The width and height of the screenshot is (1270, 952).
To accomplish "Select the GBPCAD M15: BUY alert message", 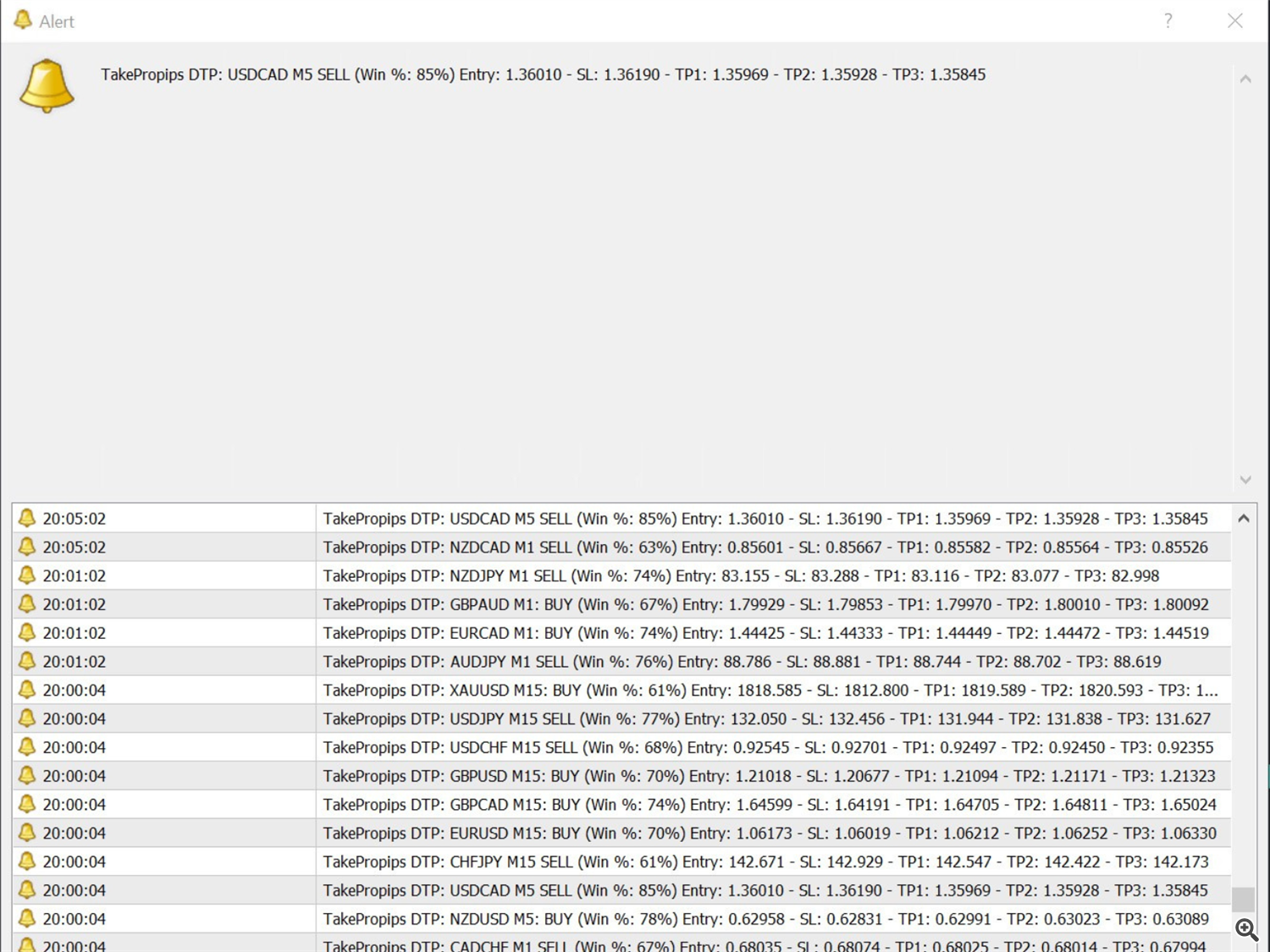I will 770,805.
